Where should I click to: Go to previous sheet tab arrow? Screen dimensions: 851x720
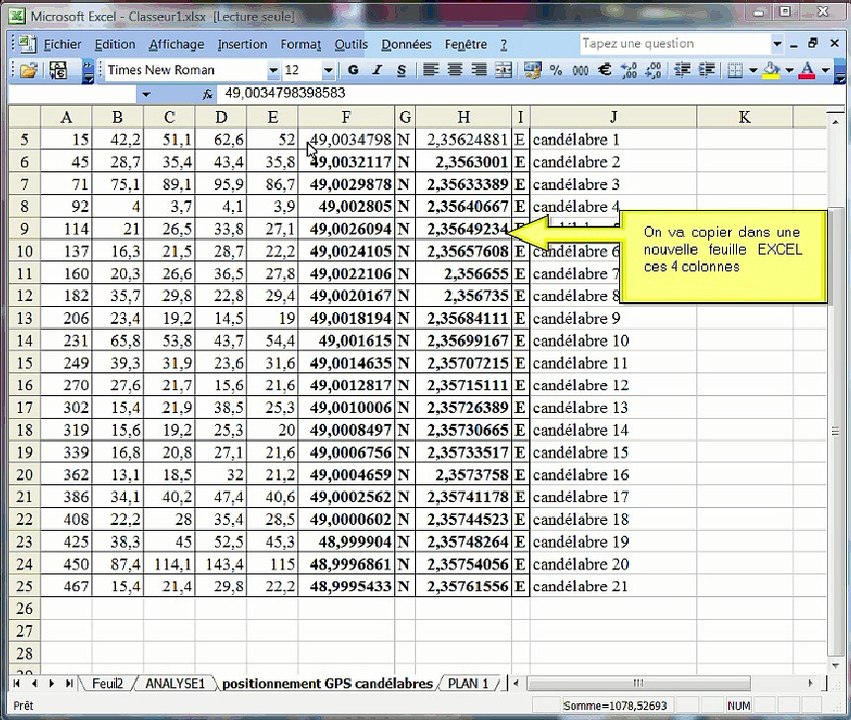[34, 684]
